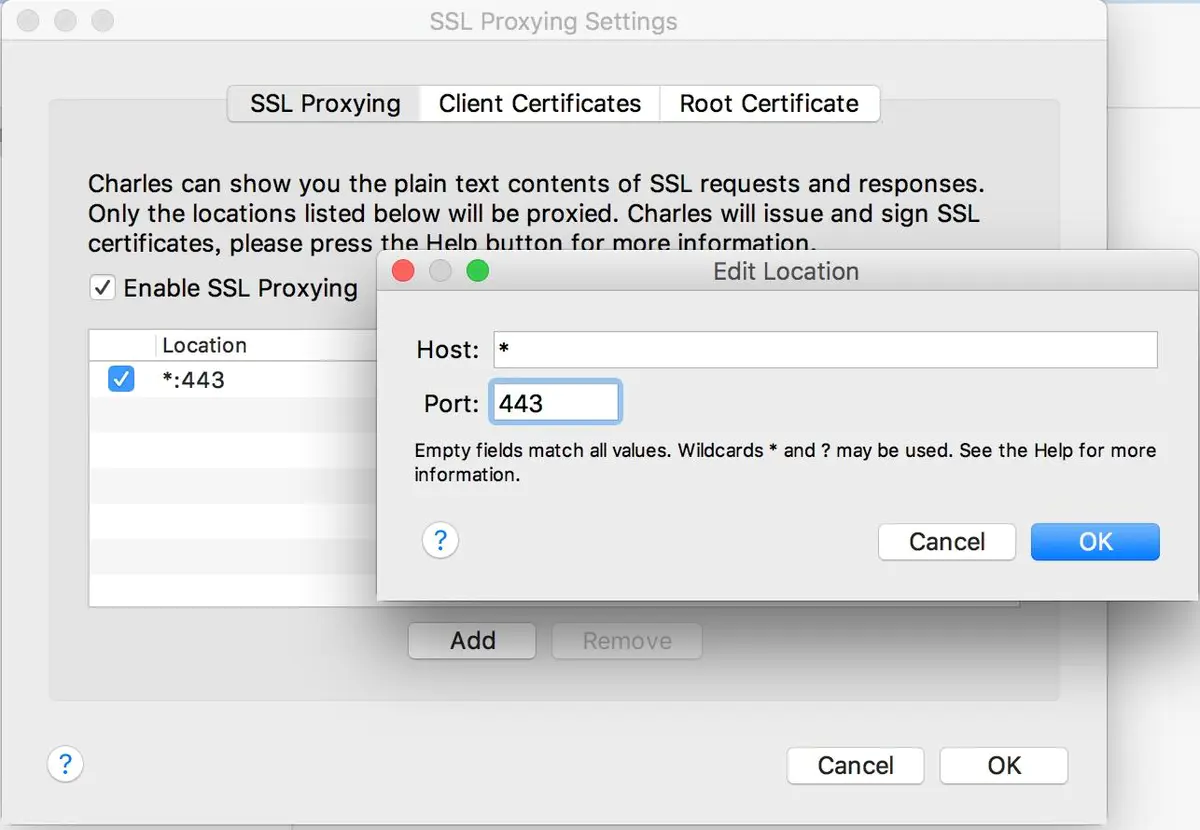The height and width of the screenshot is (830, 1200).
Task: Click Add button below location list
Action: (472, 641)
